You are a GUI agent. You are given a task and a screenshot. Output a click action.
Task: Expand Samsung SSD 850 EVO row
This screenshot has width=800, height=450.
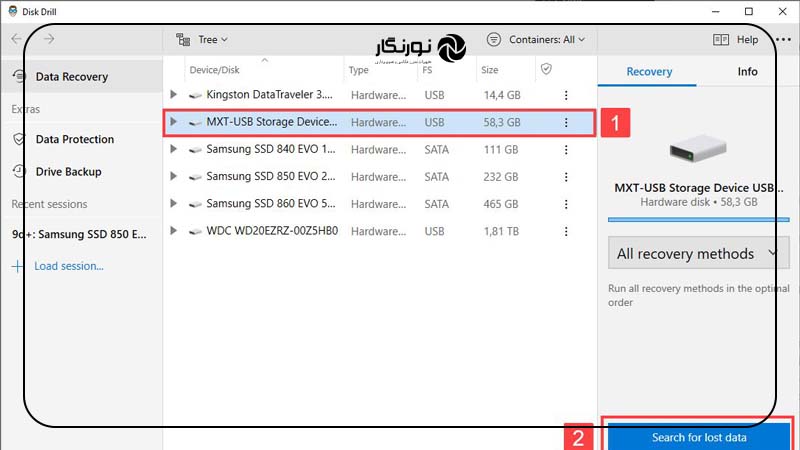coord(173,176)
